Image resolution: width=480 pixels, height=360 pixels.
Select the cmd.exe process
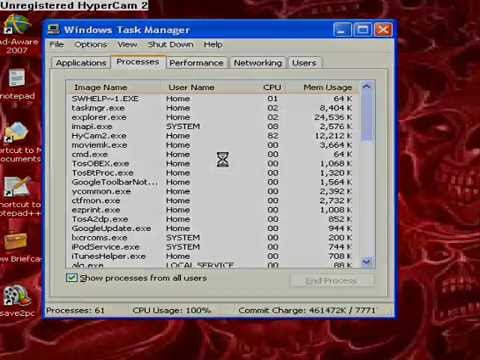coord(212,154)
